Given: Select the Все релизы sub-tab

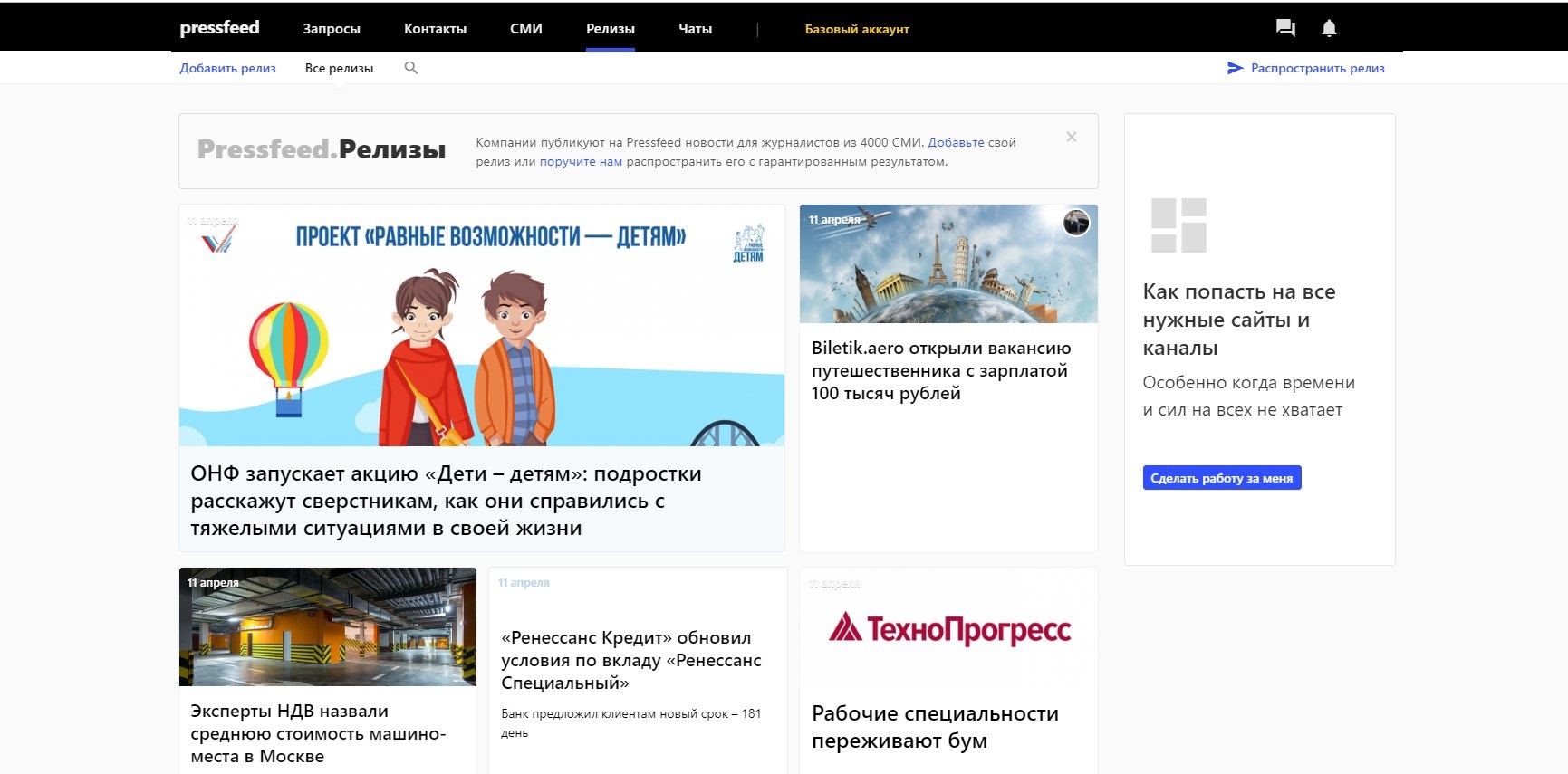Looking at the screenshot, I should tap(339, 68).
